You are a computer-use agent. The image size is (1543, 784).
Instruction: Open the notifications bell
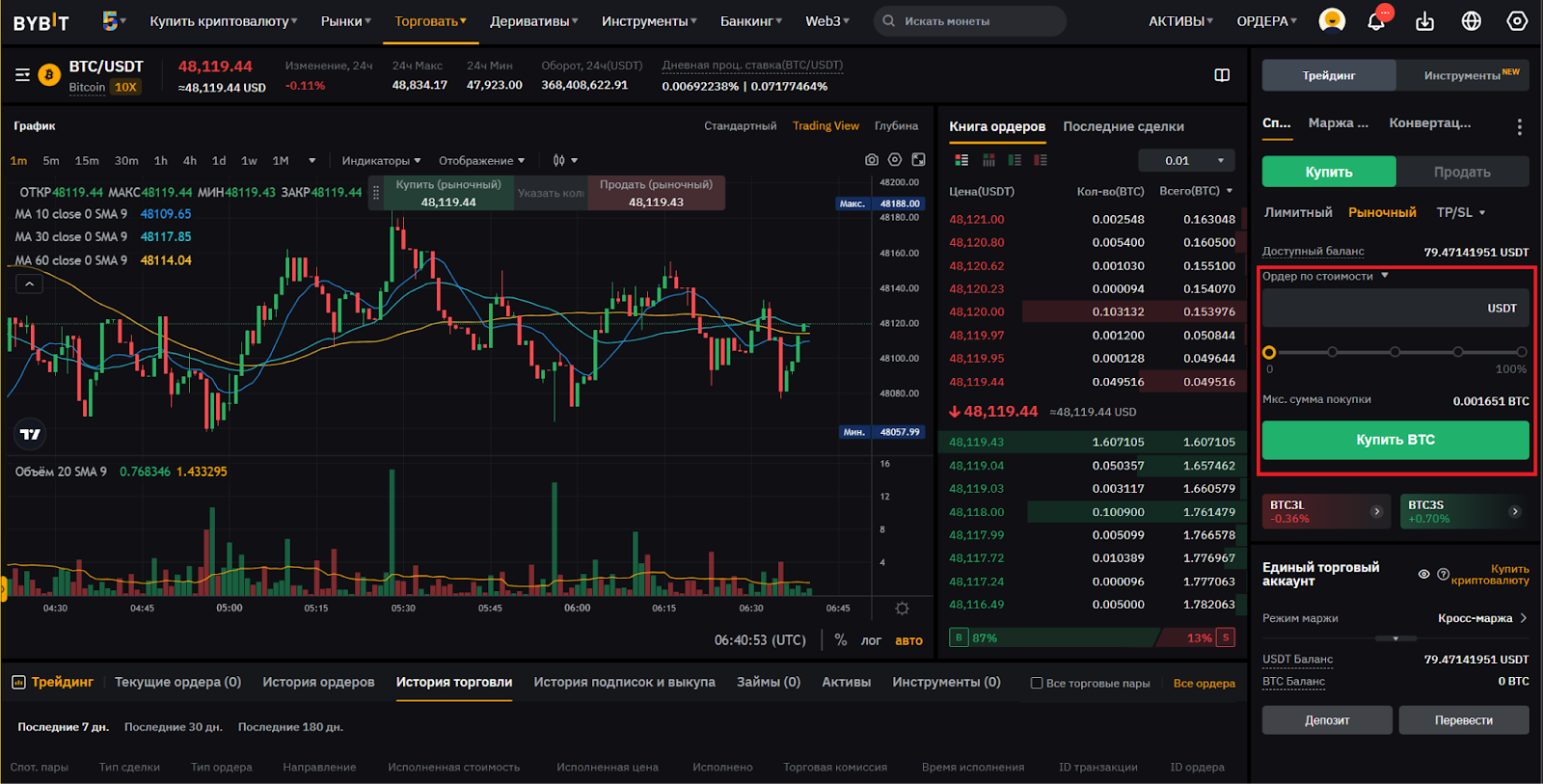[1377, 20]
